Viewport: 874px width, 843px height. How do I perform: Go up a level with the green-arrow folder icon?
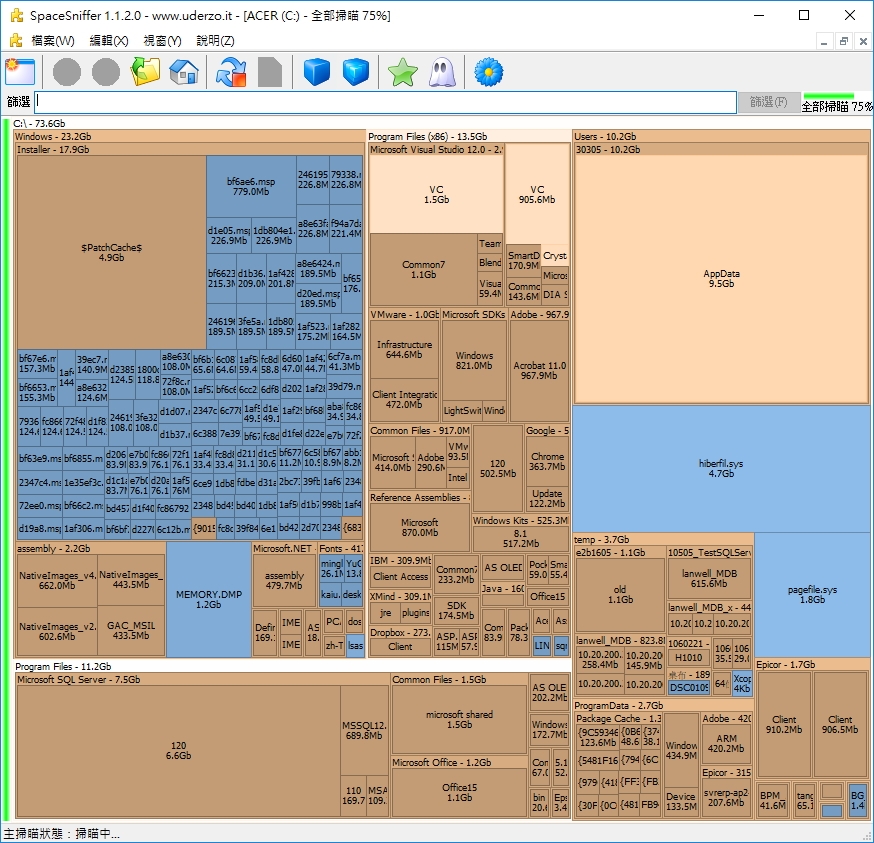(x=145, y=72)
